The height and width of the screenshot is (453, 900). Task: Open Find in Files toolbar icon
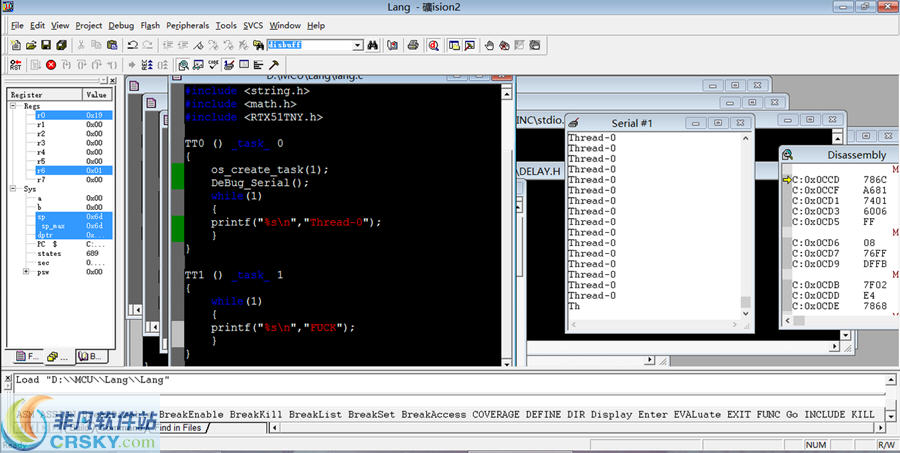(x=258, y=45)
